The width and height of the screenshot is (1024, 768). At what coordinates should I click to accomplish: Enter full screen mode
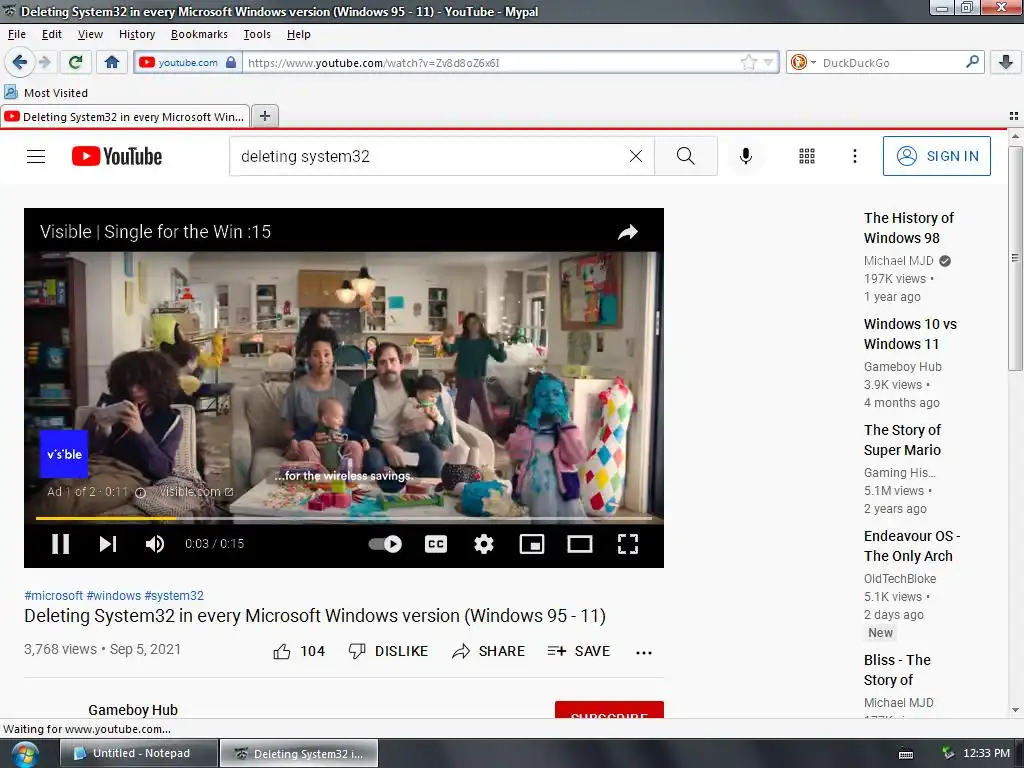[628, 543]
